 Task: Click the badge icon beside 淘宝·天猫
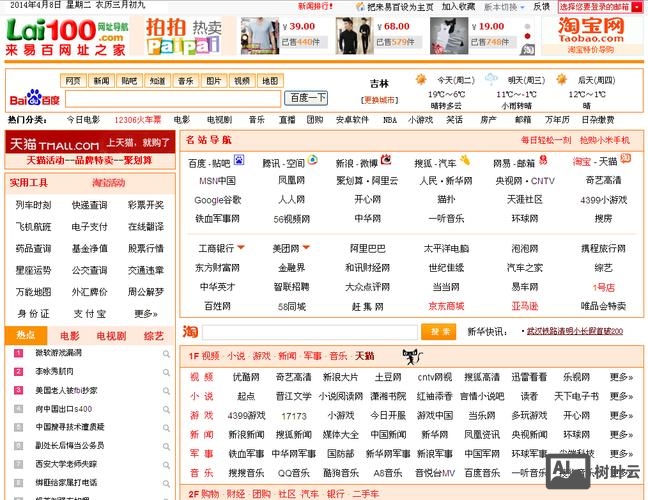[626, 159]
